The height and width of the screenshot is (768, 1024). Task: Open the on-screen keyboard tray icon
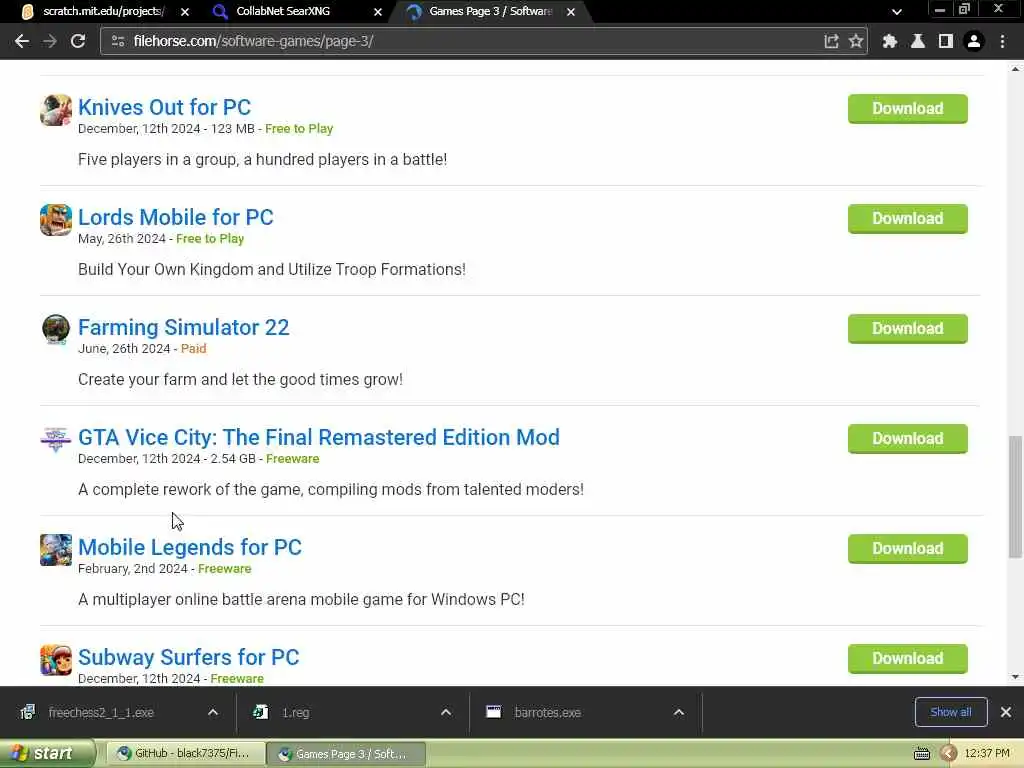tap(921, 754)
